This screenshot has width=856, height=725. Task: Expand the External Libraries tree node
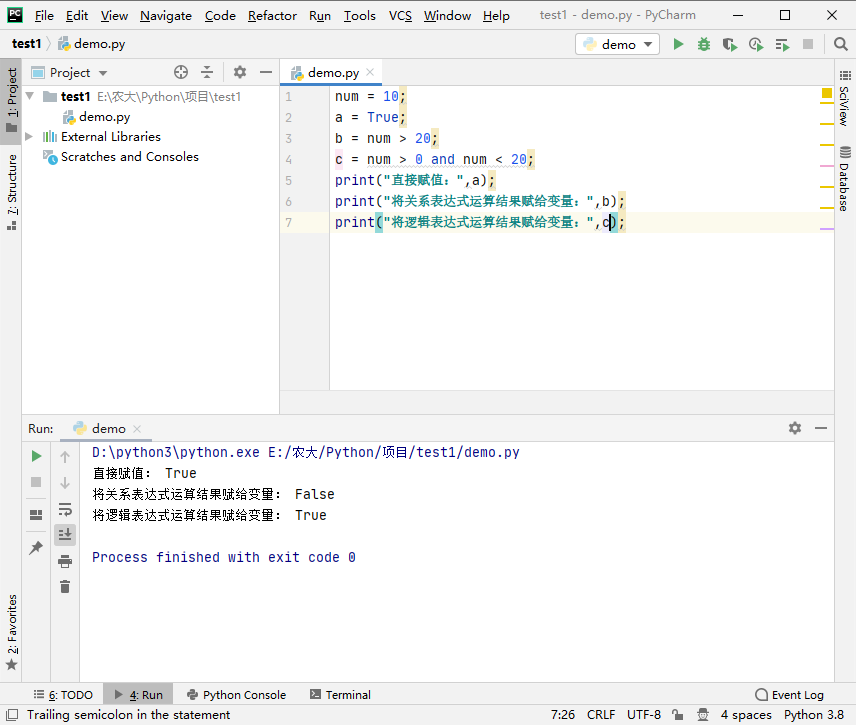(x=29, y=137)
